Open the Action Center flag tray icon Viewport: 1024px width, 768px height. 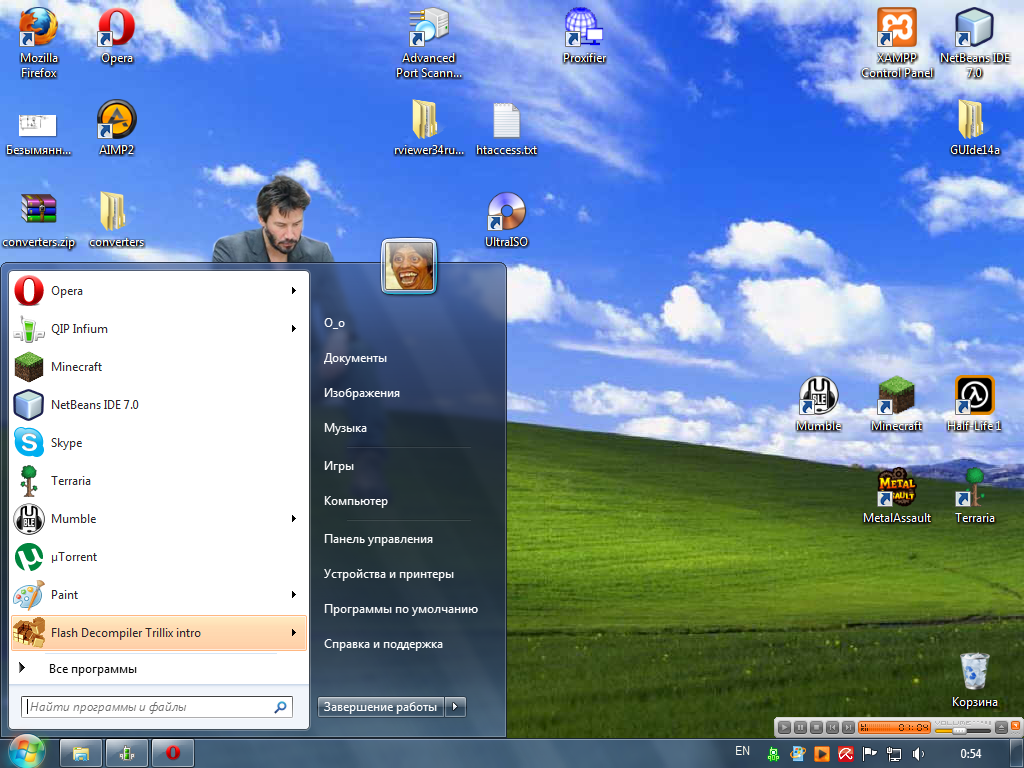coord(869,754)
